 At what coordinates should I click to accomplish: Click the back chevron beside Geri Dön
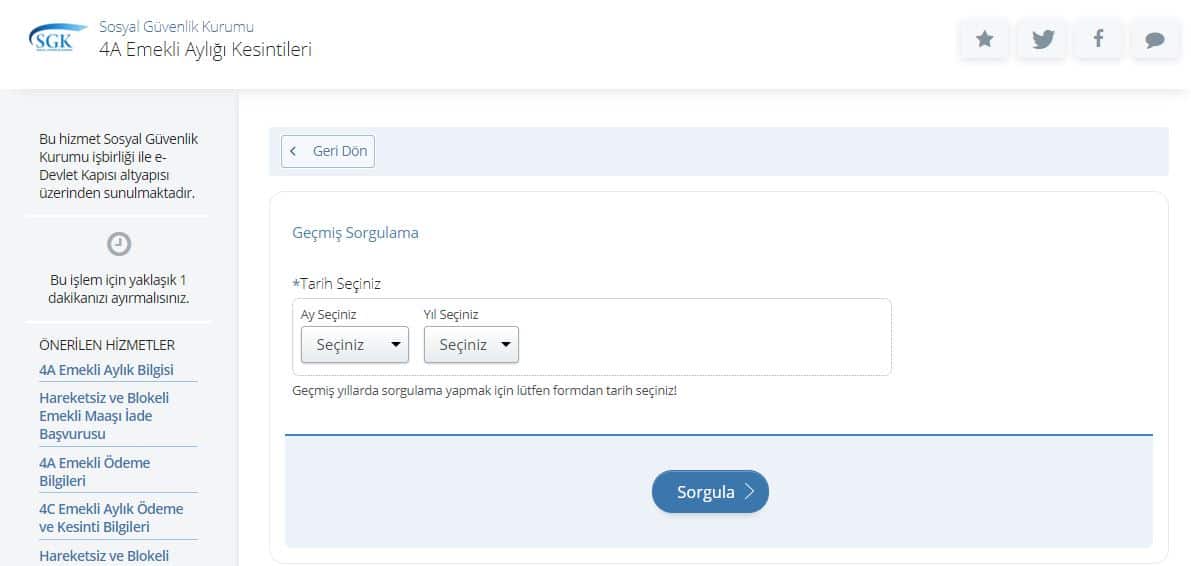[293, 151]
